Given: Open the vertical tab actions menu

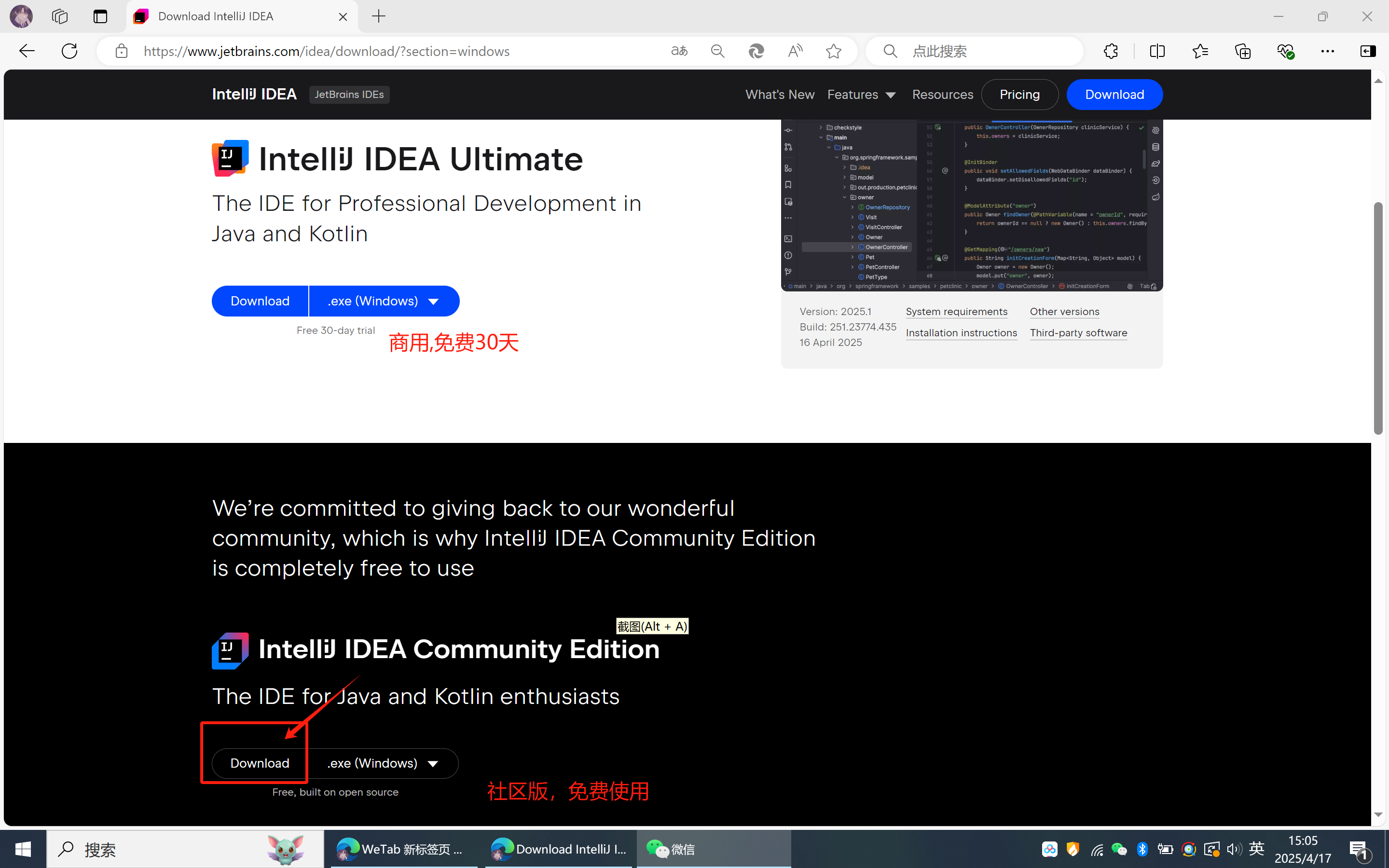Looking at the screenshot, I should tap(100, 16).
